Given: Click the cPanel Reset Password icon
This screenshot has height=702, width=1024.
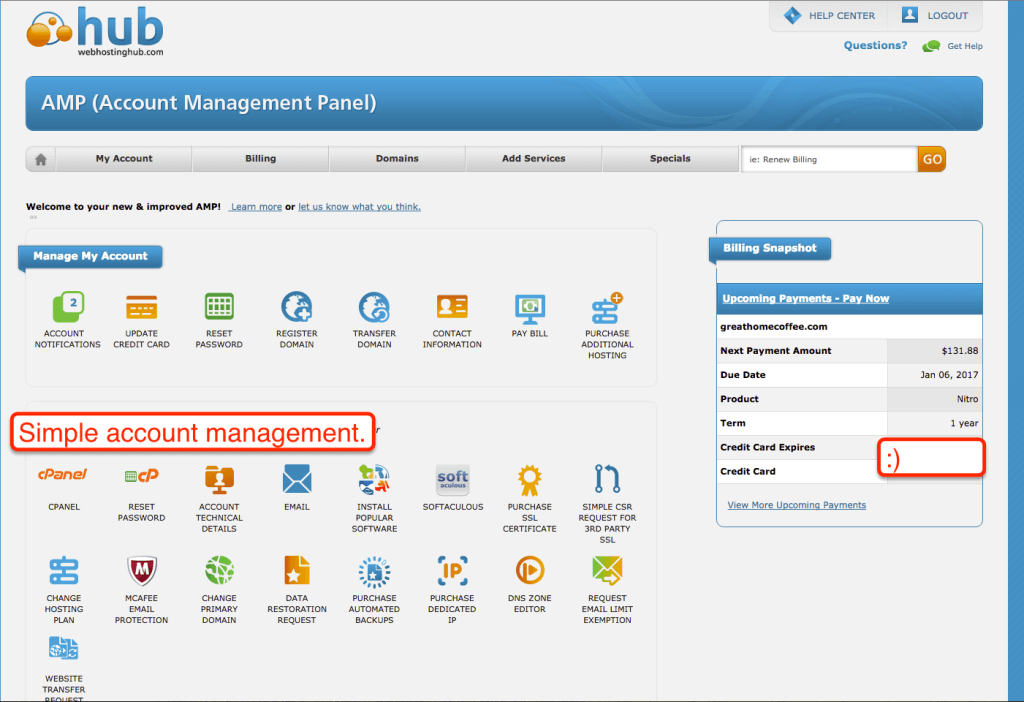Looking at the screenshot, I should pyautogui.click(x=142, y=476).
